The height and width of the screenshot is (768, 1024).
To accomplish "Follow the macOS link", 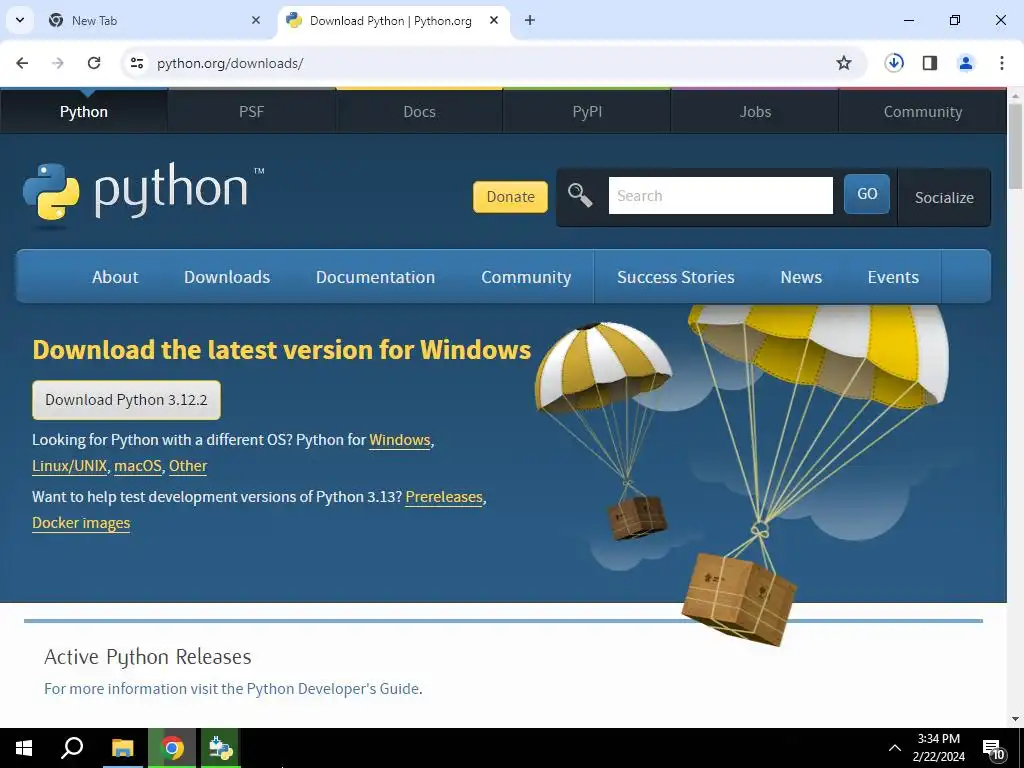I will [x=138, y=466].
